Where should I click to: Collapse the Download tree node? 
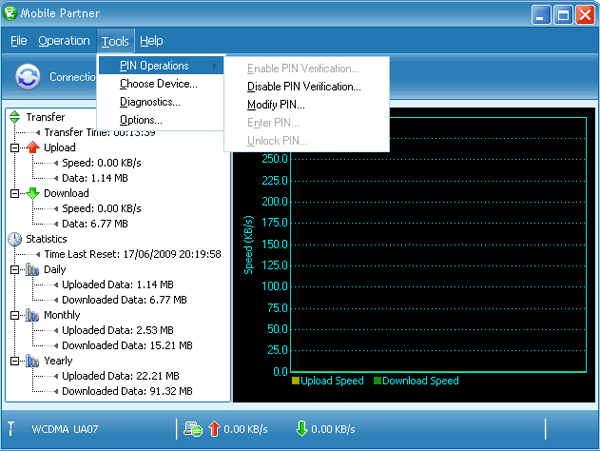15,194
